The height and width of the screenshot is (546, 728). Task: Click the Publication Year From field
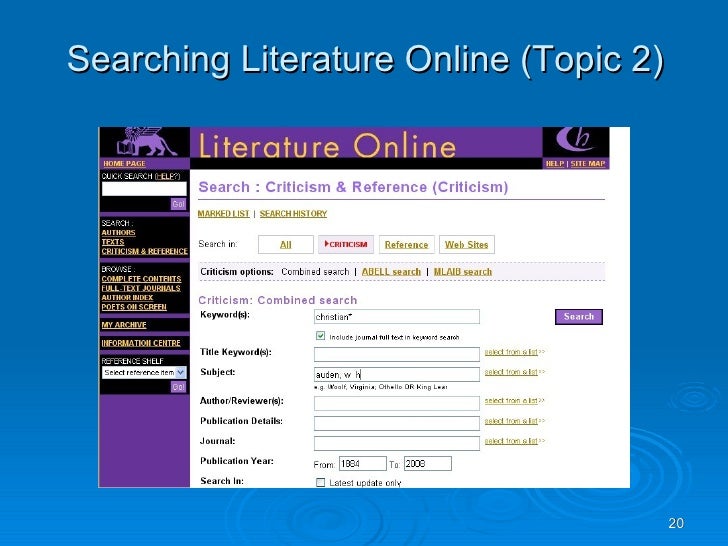click(363, 463)
